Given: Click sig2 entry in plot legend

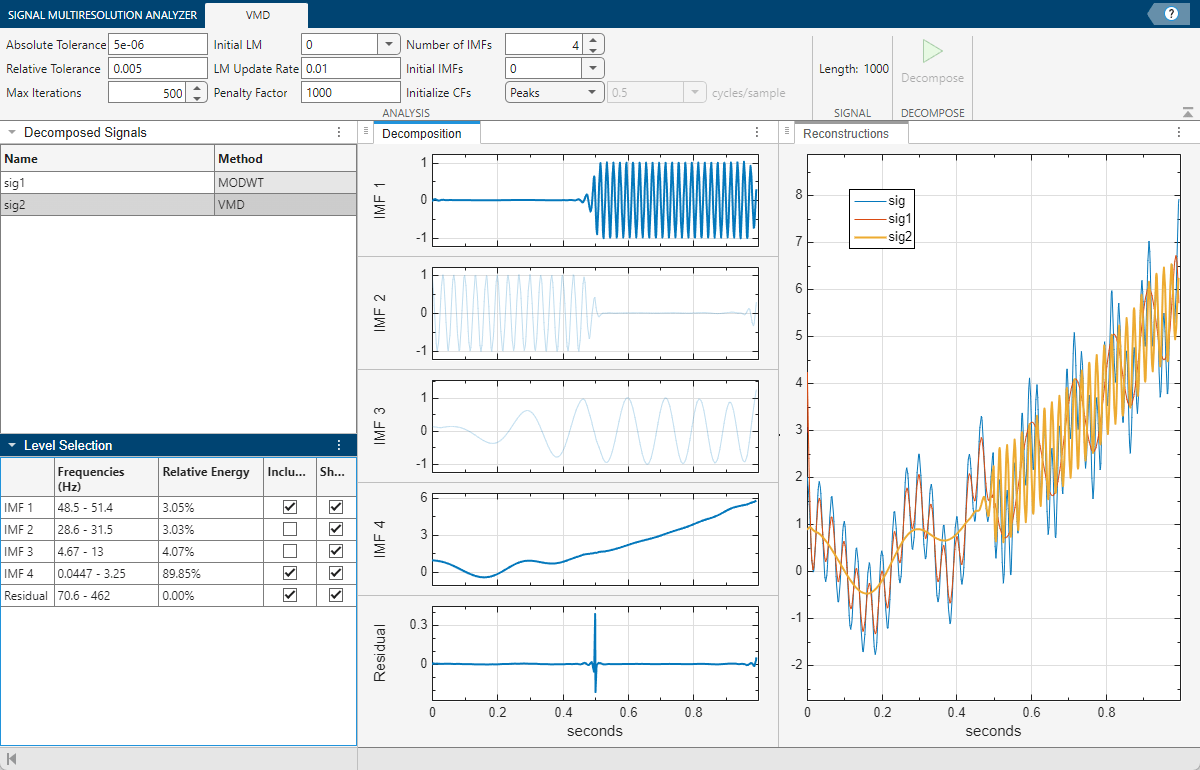Looking at the screenshot, I should tap(900, 236).
